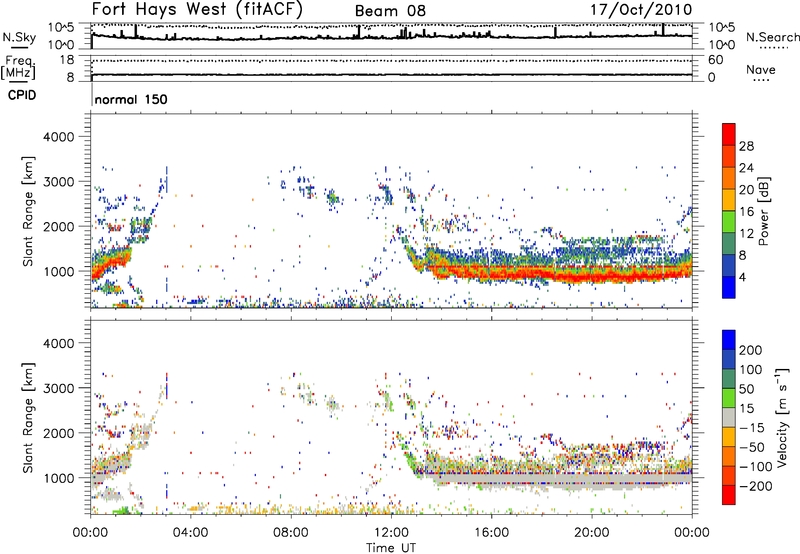Select the '200' label on the Velocity color bar
Screen dimensions: 800x554
[x=751, y=350]
